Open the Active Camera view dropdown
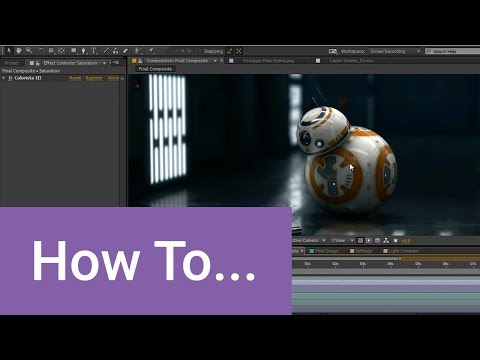 (309, 240)
